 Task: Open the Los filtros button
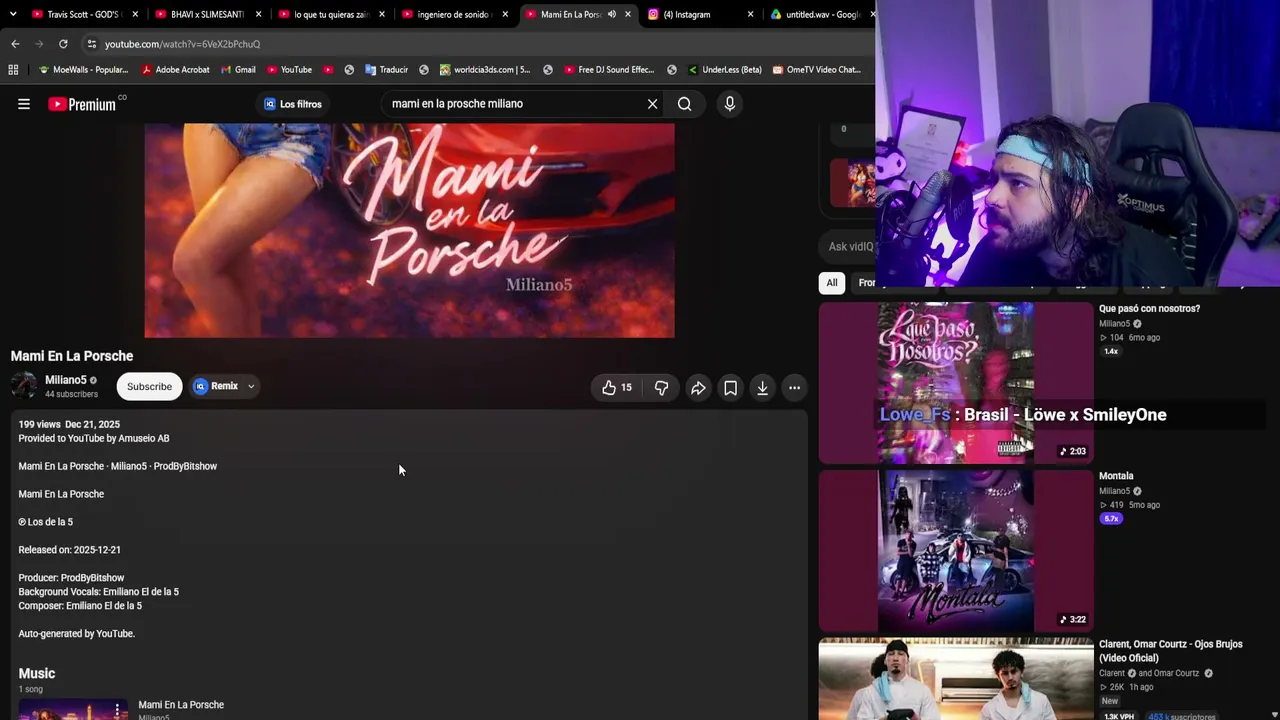[x=293, y=104]
